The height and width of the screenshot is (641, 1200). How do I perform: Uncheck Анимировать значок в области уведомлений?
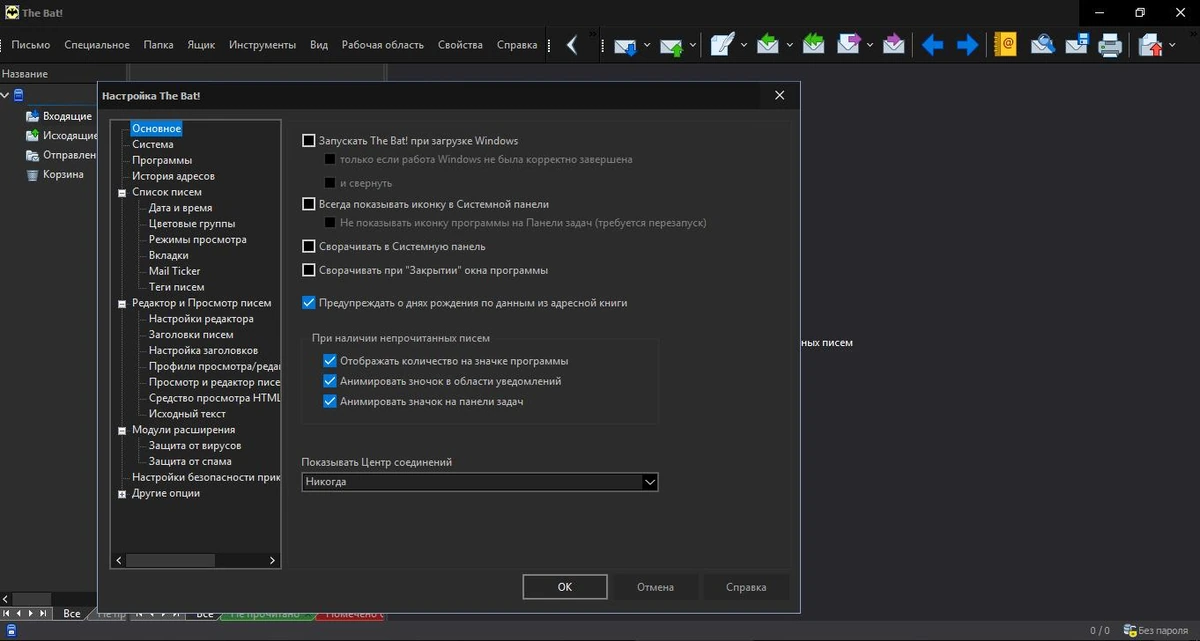330,381
